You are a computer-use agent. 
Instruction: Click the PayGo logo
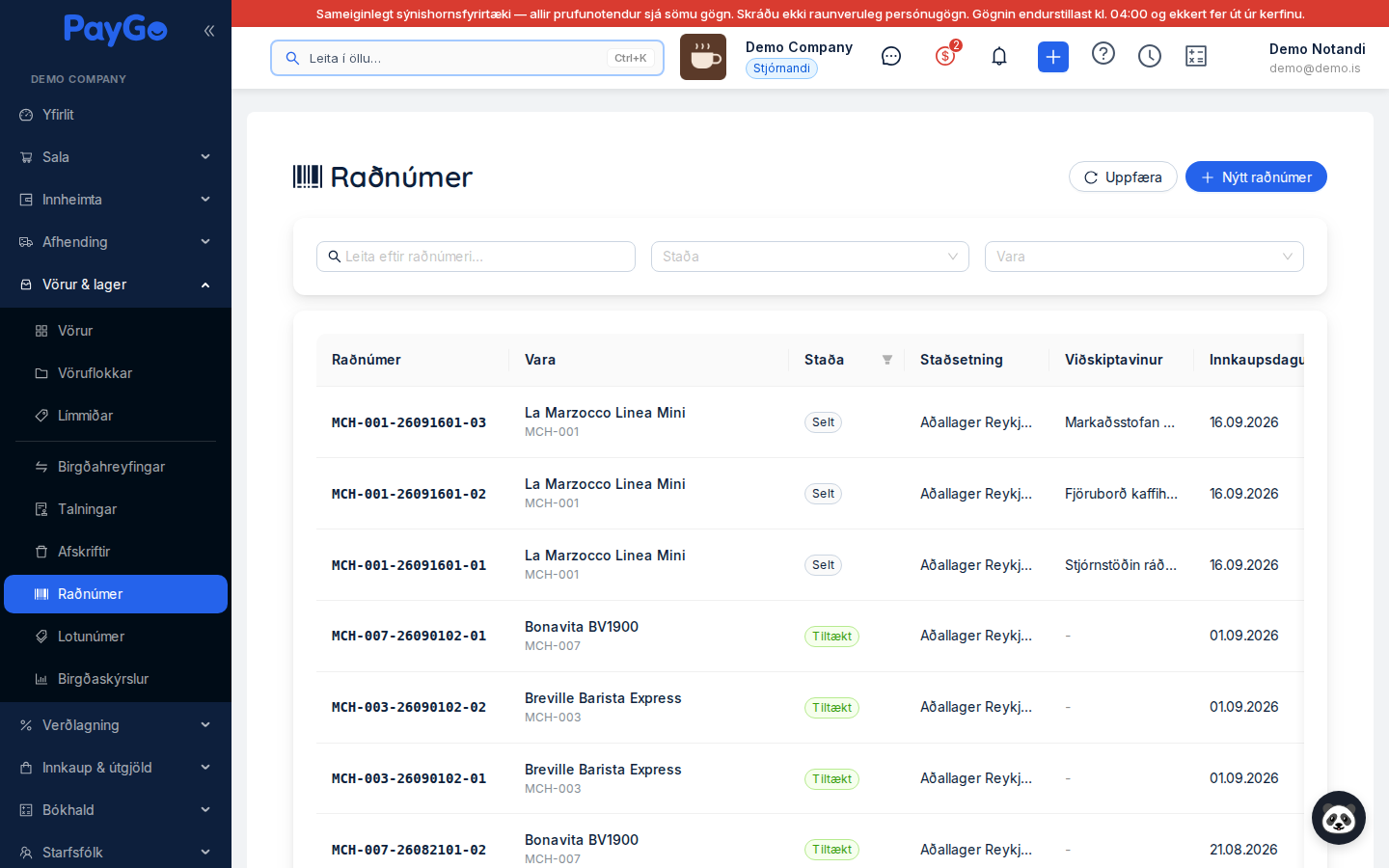116,30
